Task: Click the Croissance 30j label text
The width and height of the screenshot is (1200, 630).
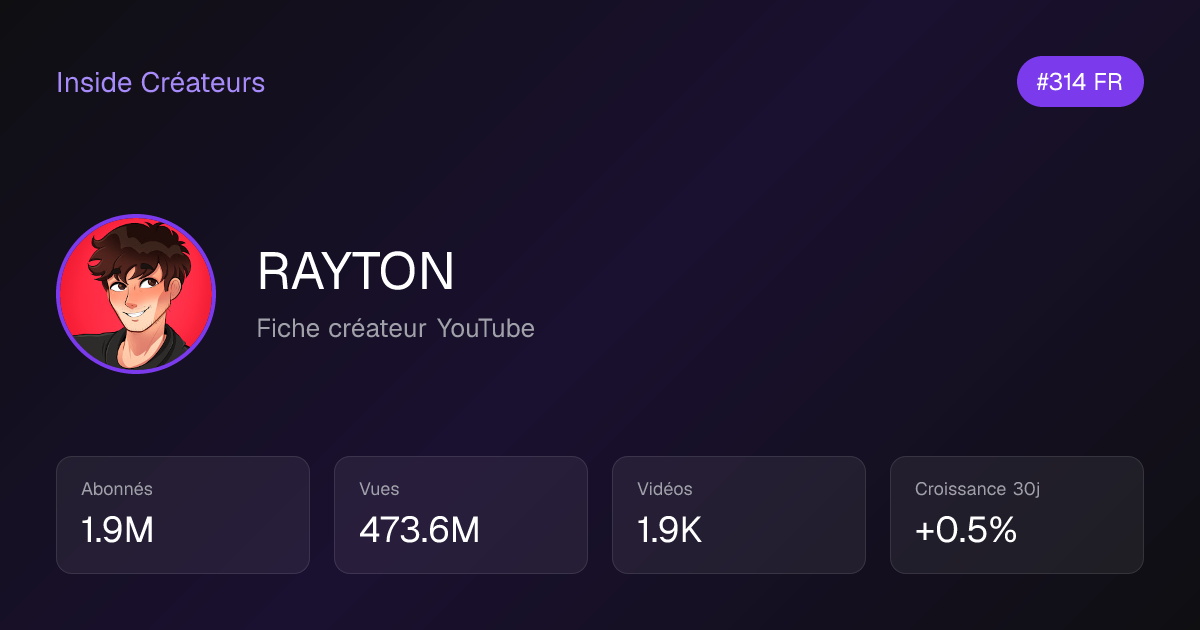Action: click(x=977, y=489)
